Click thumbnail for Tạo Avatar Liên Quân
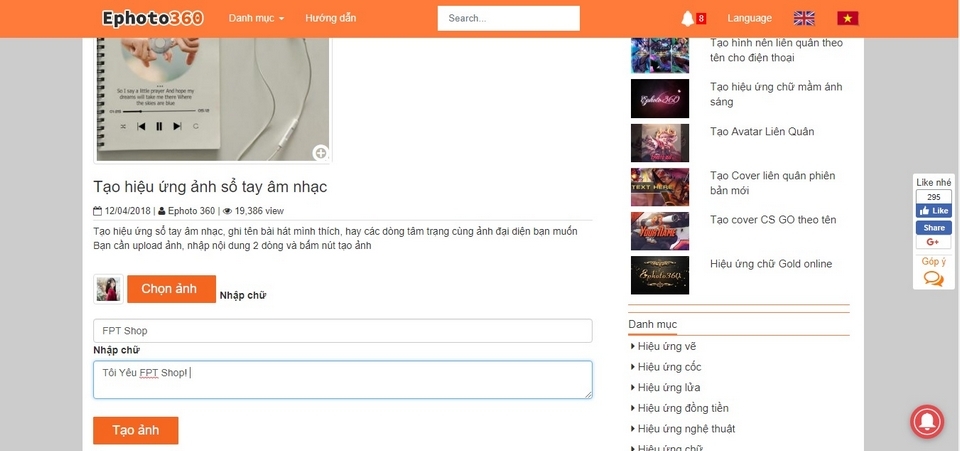The height and width of the screenshot is (451, 960). tap(659, 143)
